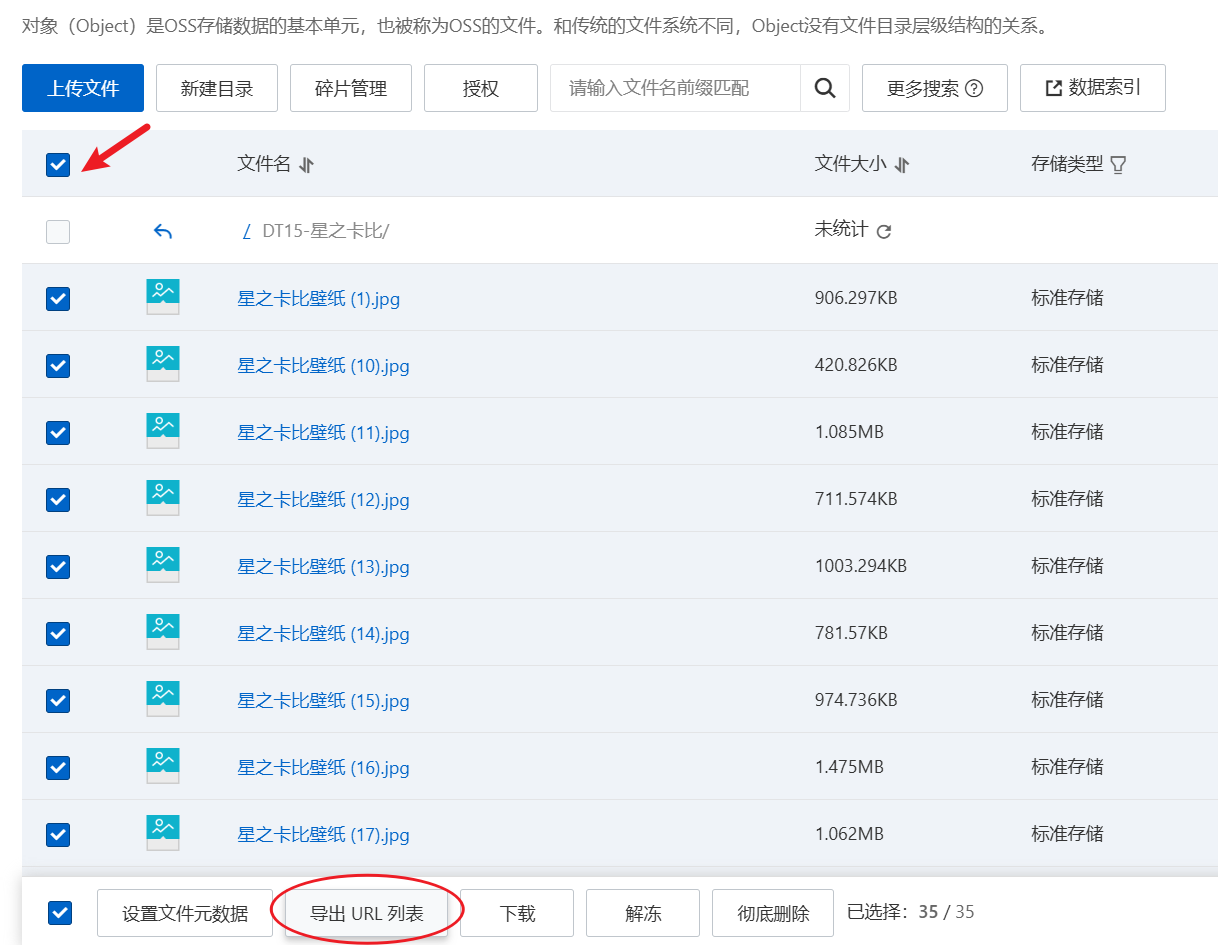Sort the list by 文件名 arrows
The image size is (1218, 945).
307,165
